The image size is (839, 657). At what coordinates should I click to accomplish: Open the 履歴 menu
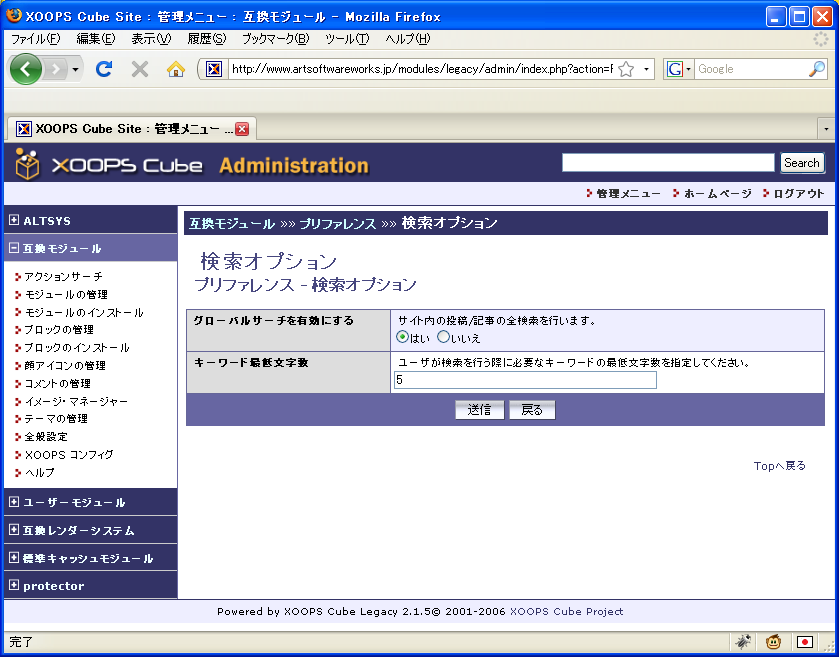[207, 39]
